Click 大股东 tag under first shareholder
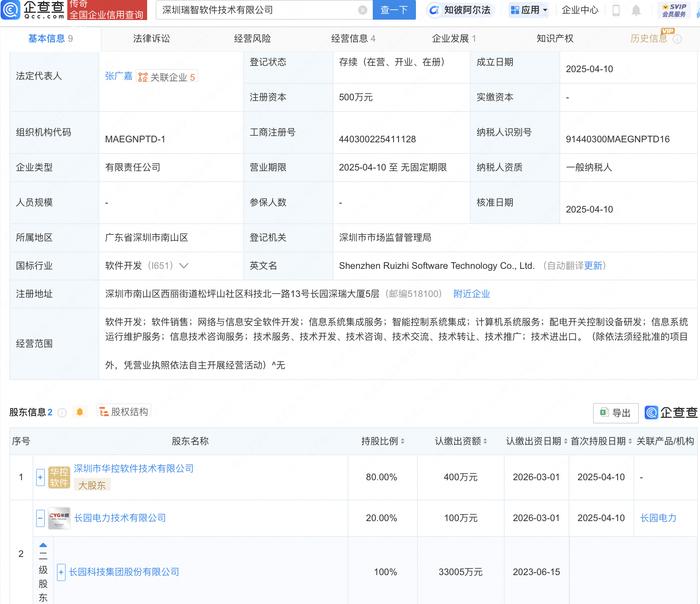This screenshot has height=604, width=700. coord(92,485)
